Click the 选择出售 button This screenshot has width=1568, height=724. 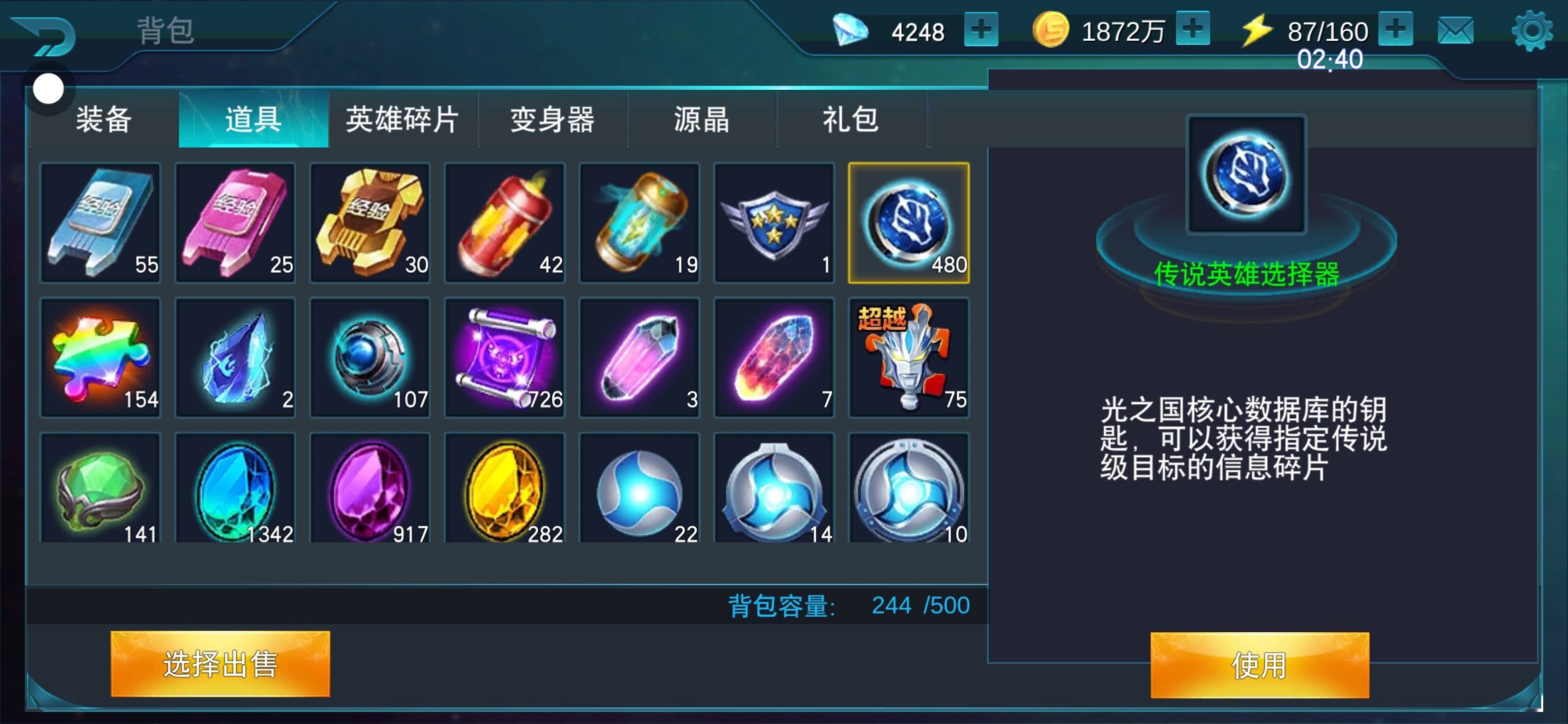[220, 664]
